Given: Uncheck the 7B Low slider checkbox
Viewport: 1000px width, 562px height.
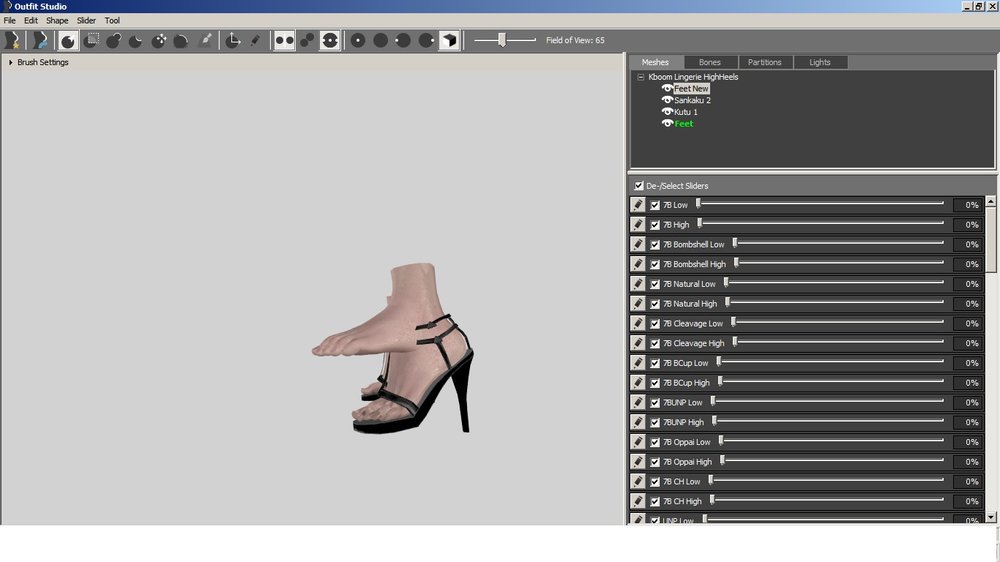Looking at the screenshot, I should (x=655, y=205).
